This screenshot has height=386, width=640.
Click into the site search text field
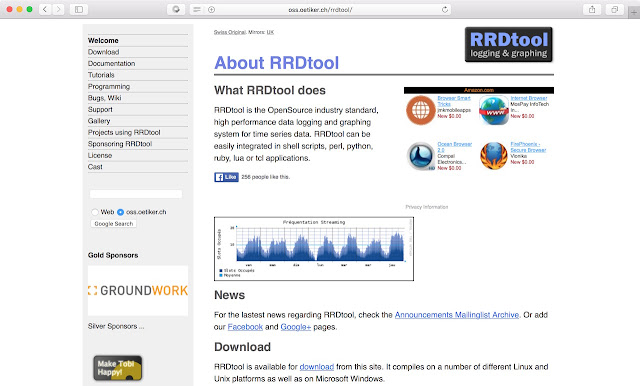coord(136,194)
